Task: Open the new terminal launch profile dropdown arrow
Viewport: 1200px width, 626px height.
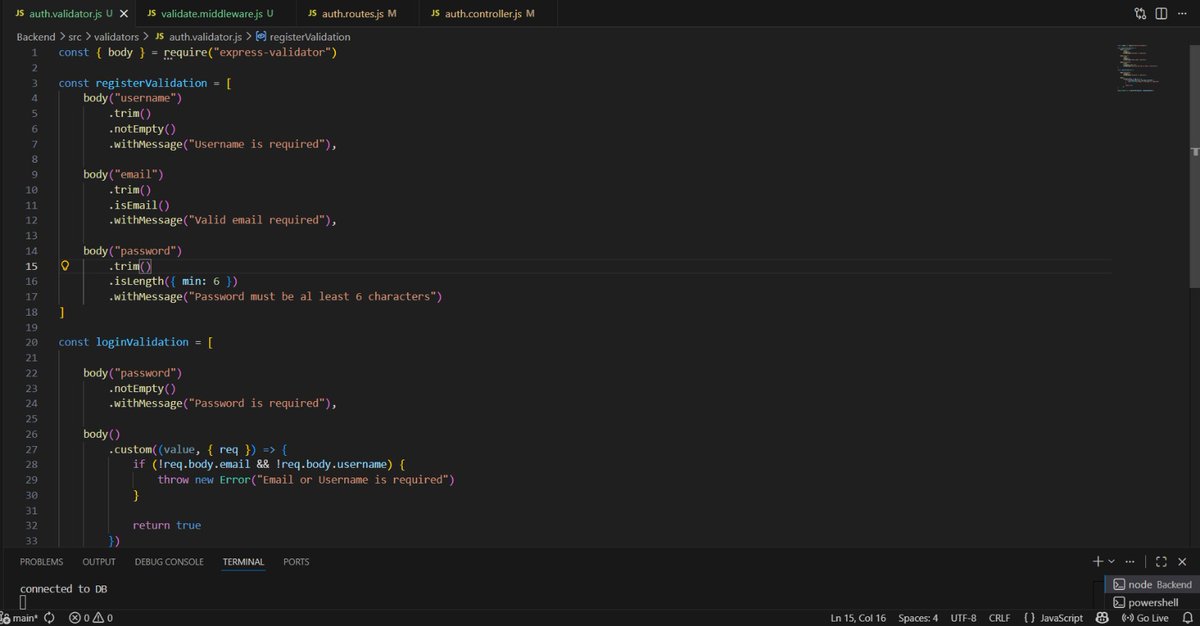Action: tap(1111, 562)
